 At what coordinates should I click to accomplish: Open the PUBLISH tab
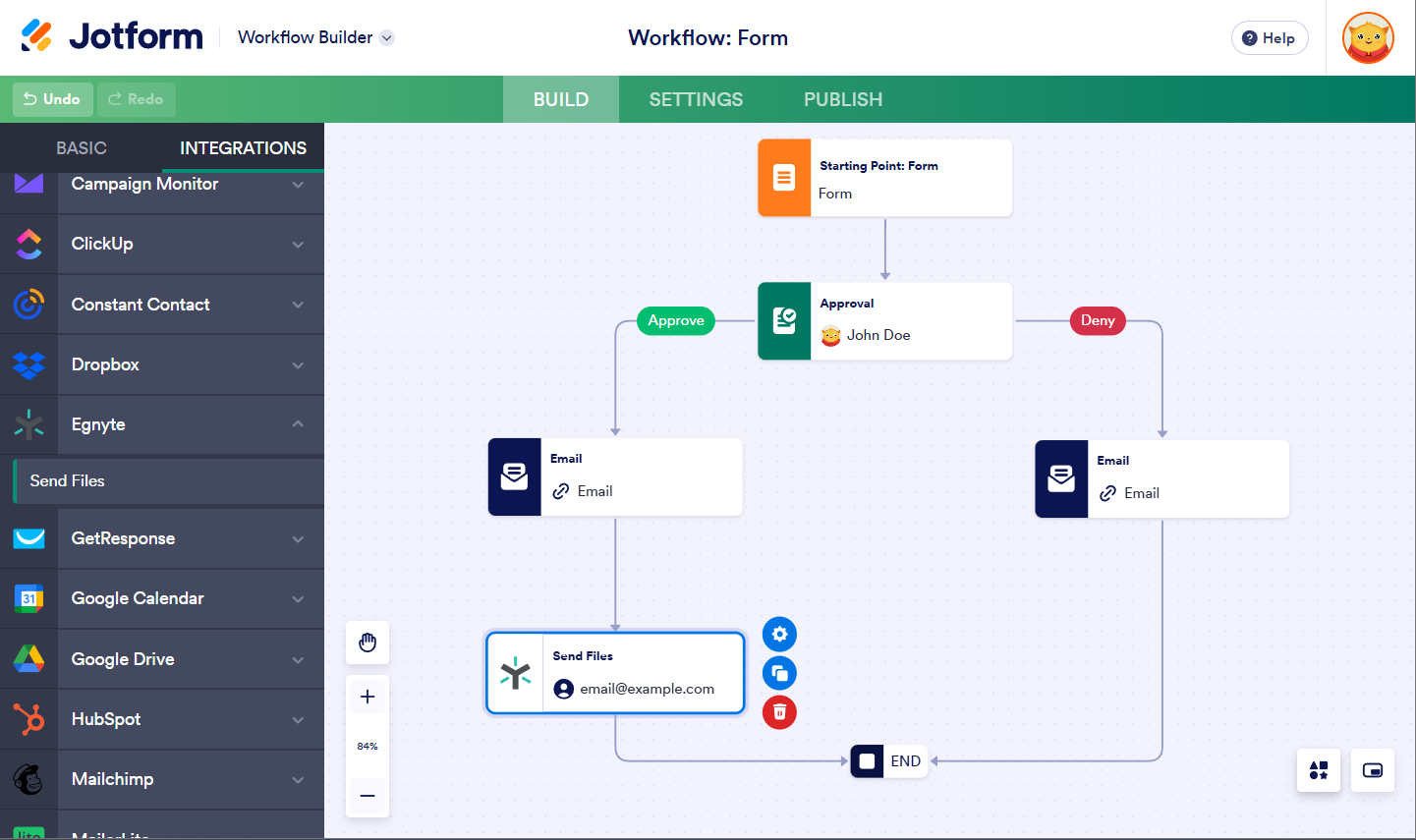tap(843, 99)
